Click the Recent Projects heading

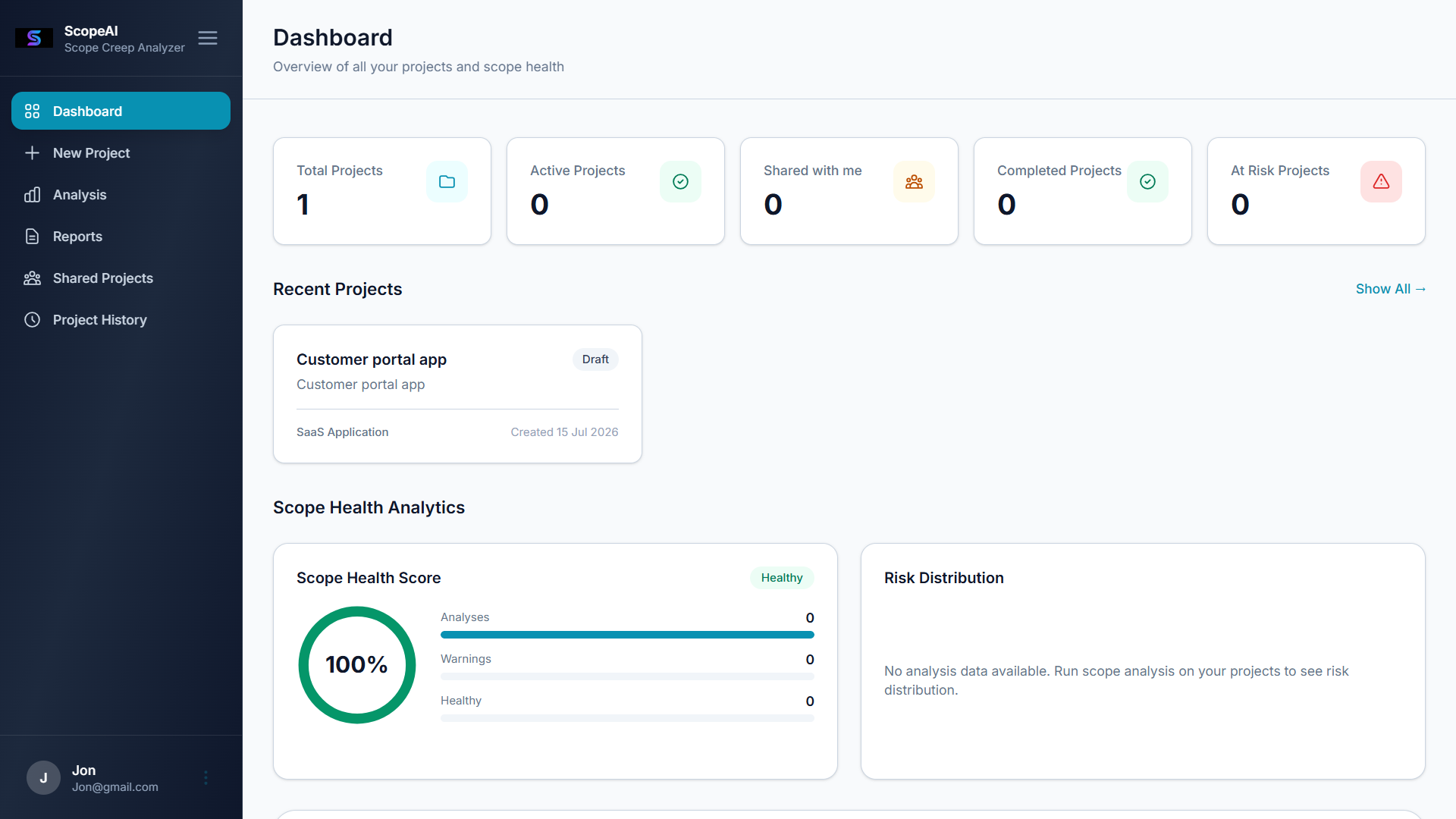click(x=337, y=289)
